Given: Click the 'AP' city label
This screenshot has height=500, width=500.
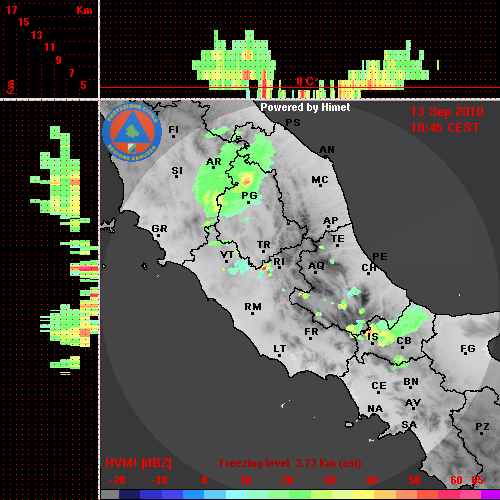Looking at the screenshot, I should point(331,221).
